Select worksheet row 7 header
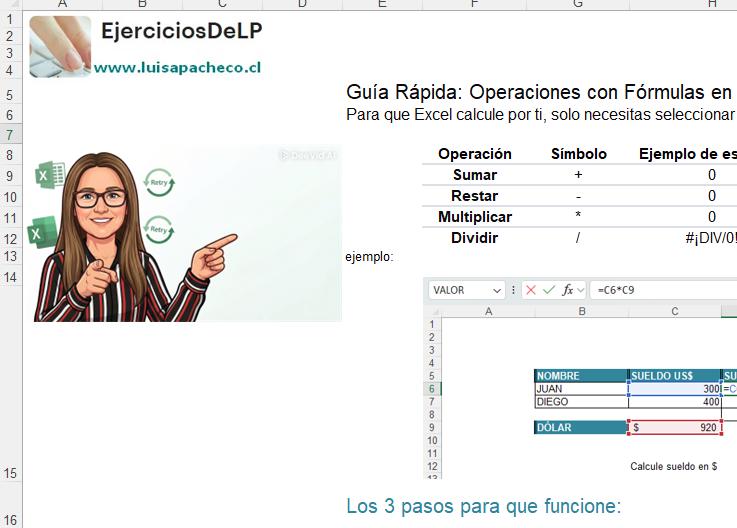Screen dimensions: 737x528 pos(10,135)
